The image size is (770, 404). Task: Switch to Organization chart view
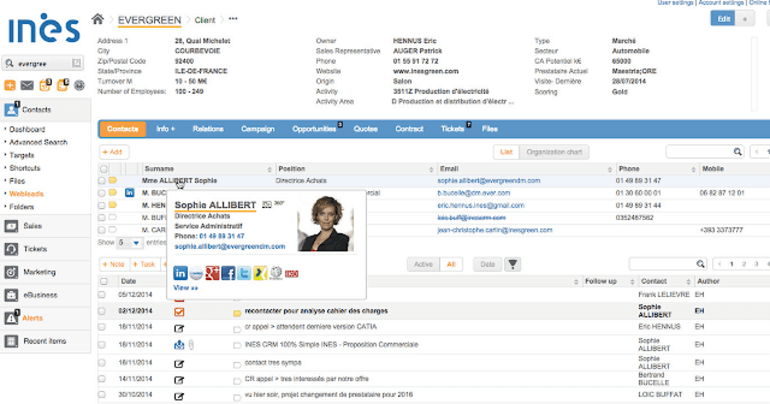[x=554, y=152]
